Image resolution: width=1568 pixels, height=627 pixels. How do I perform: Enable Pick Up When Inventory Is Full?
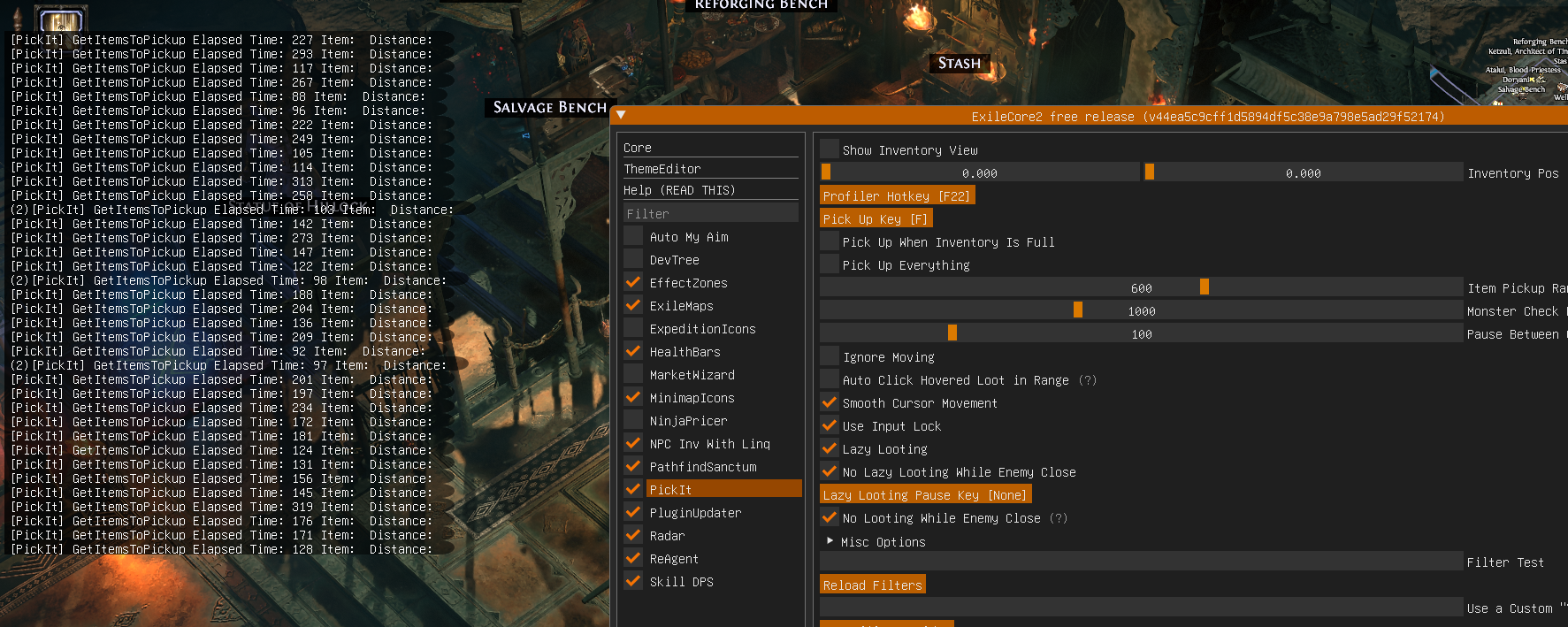(x=830, y=241)
